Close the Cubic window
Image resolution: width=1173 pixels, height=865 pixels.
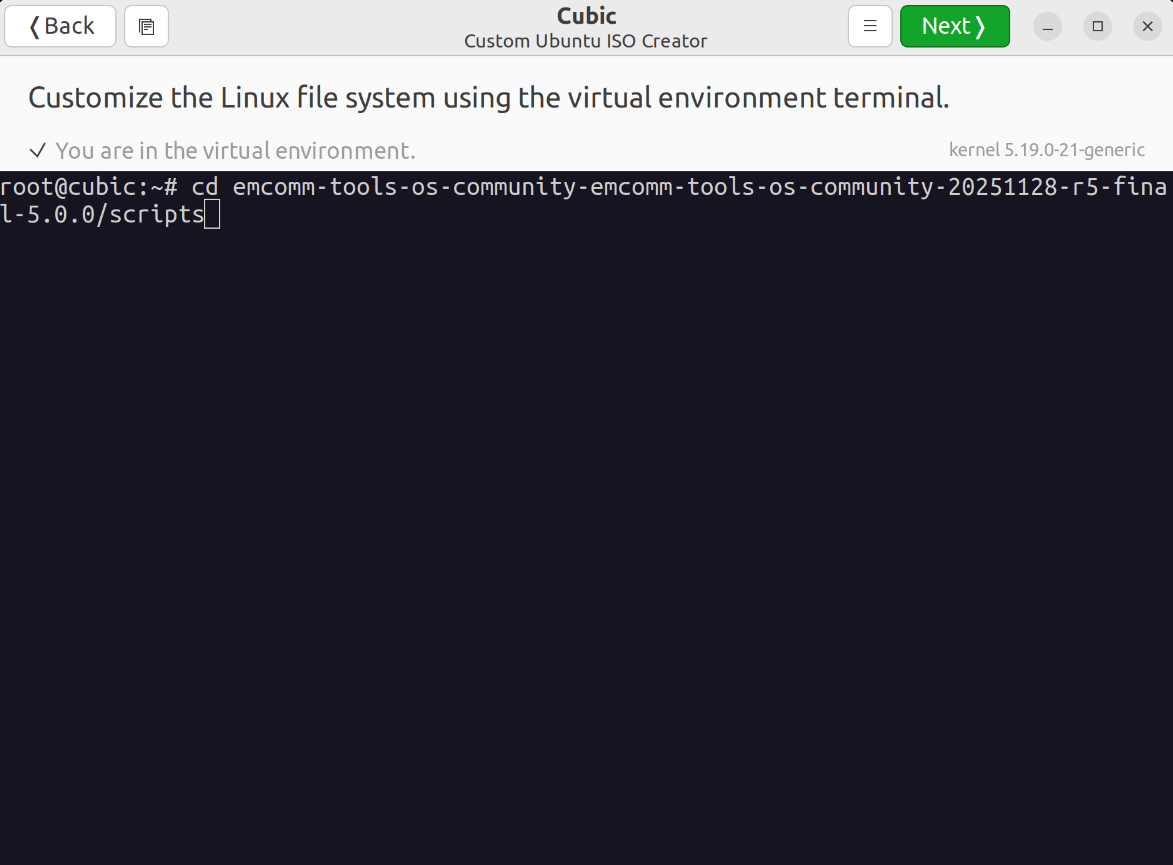click(x=1147, y=27)
